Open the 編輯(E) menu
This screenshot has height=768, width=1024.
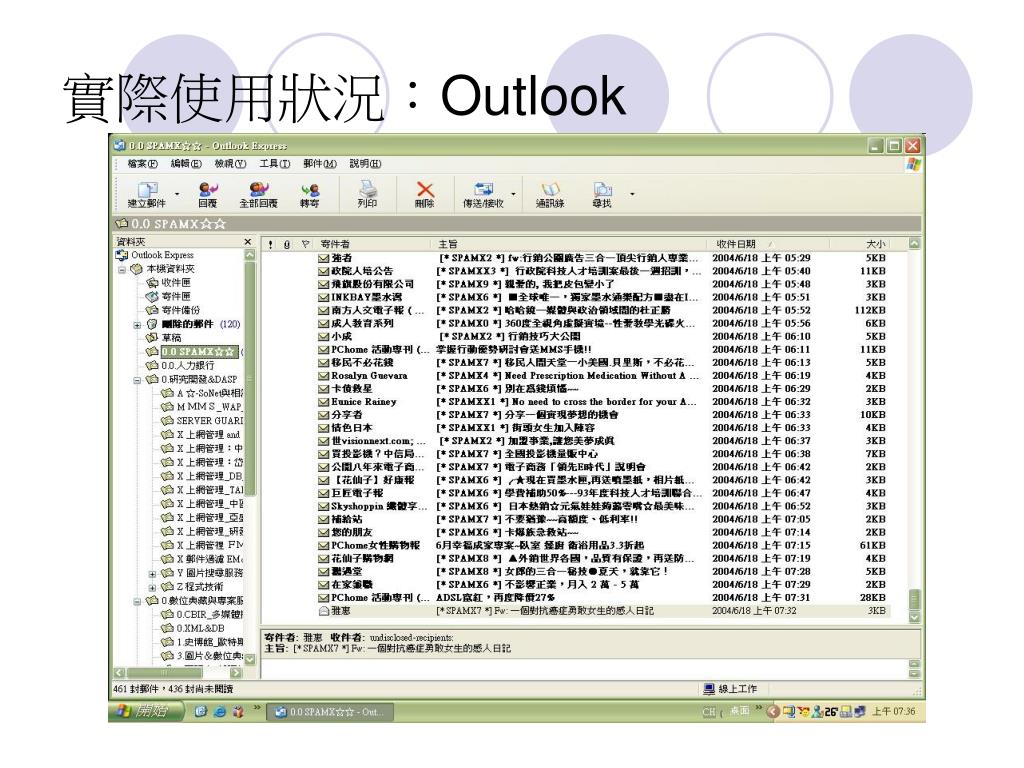pos(186,164)
